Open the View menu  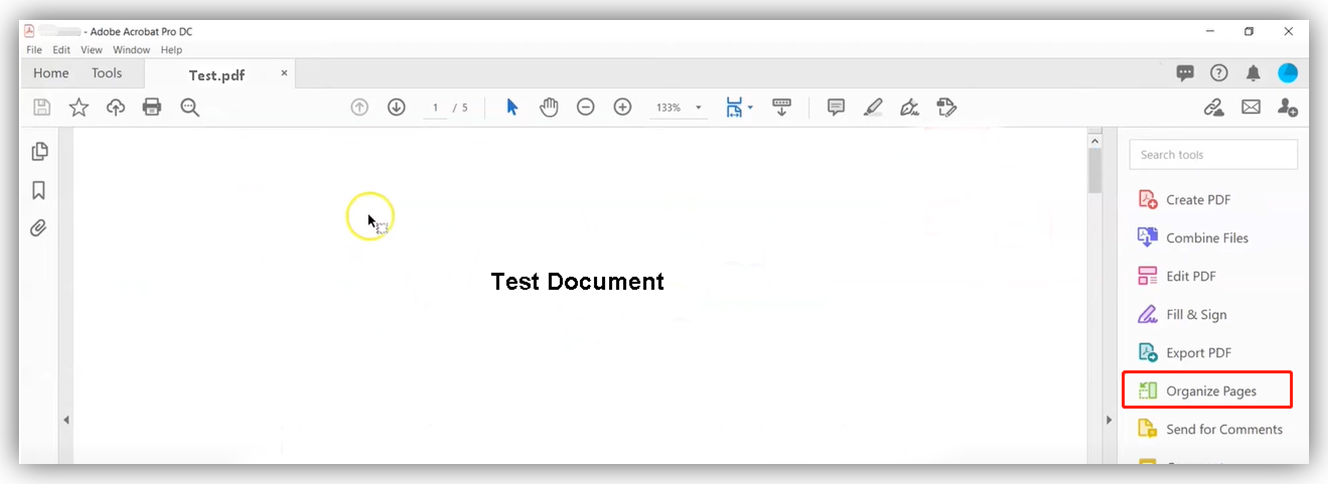point(92,50)
